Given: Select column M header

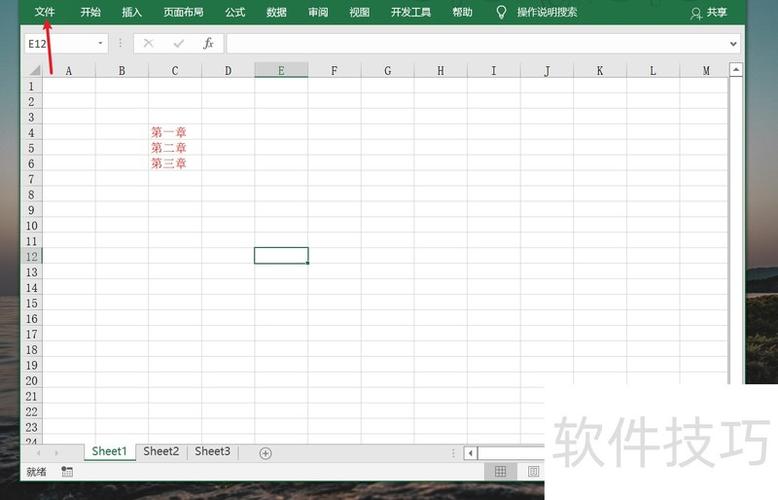Looking at the screenshot, I should coord(705,71).
